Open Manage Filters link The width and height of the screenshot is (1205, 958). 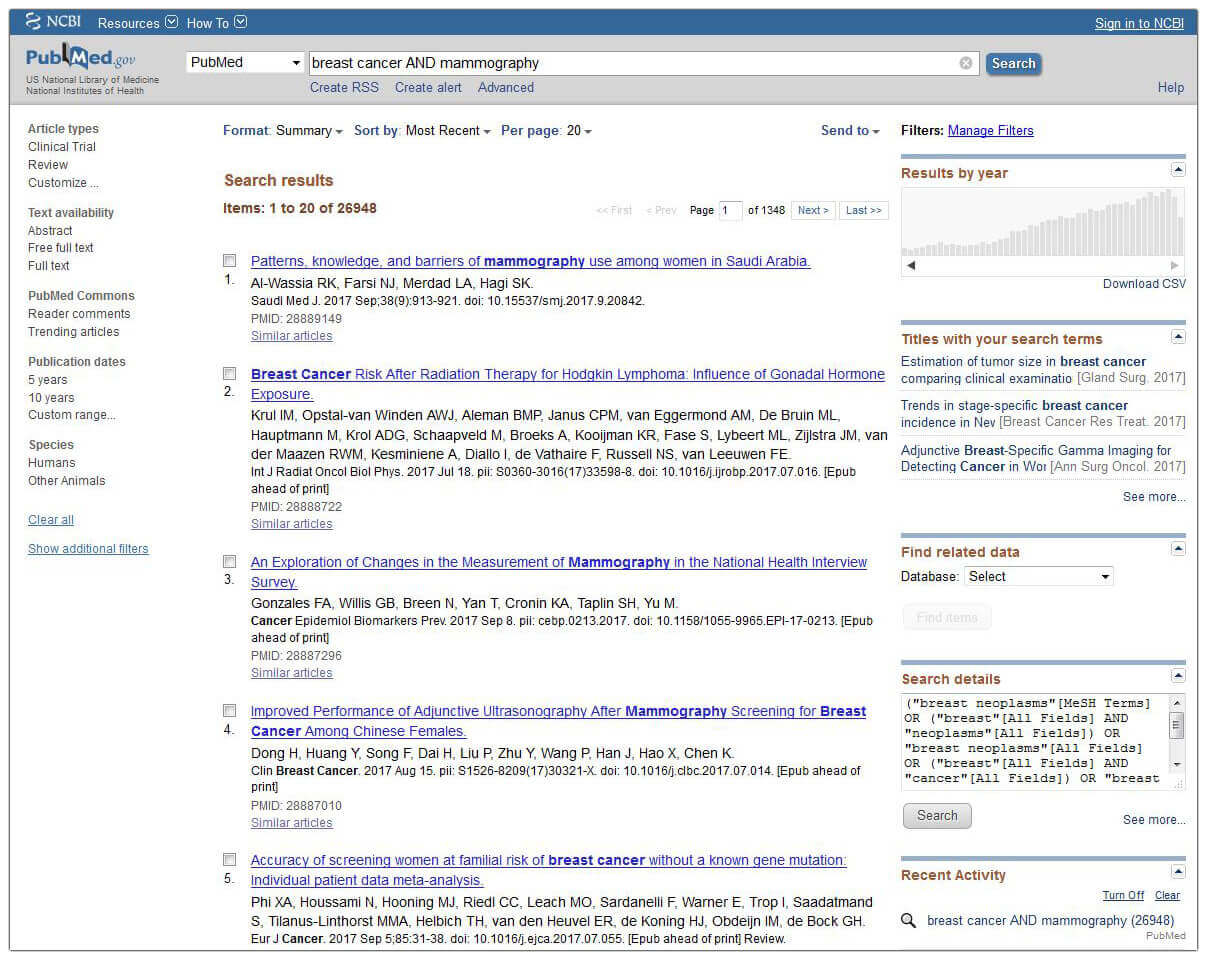(991, 131)
